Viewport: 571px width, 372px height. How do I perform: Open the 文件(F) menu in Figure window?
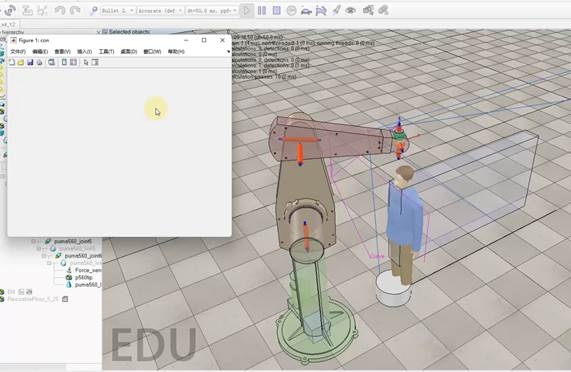18,52
